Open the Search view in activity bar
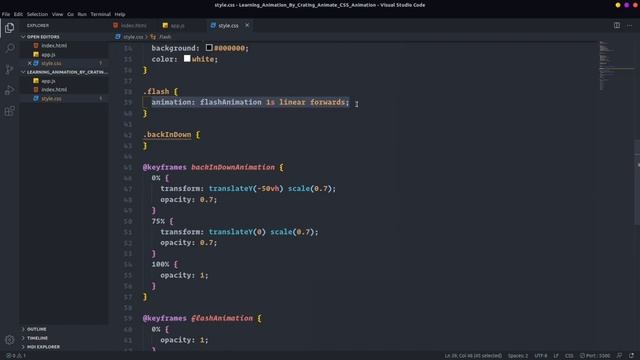This screenshot has height=360, width=640. tap(9, 48)
